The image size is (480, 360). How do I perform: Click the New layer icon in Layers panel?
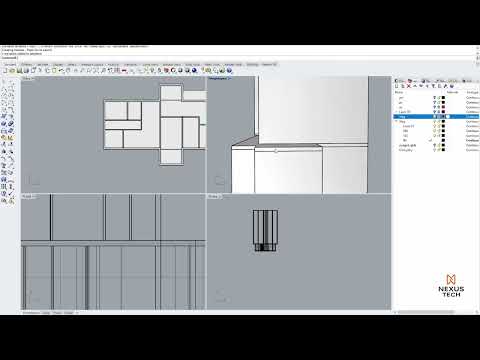click(396, 86)
